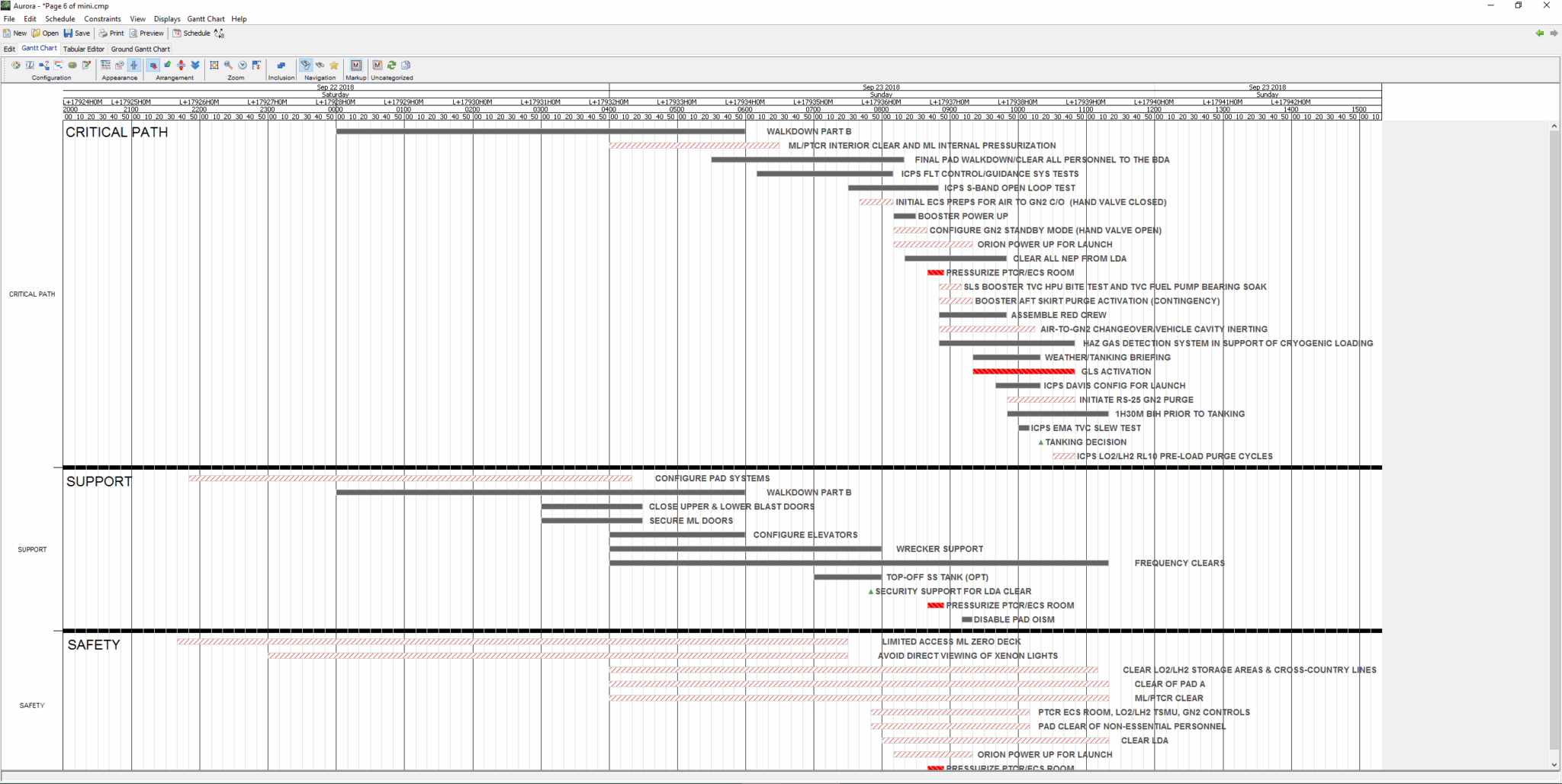The width and height of the screenshot is (1562, 784).
Task: Toggle the highlighted pan tool in Navigation group
Action: pos(305,66)
